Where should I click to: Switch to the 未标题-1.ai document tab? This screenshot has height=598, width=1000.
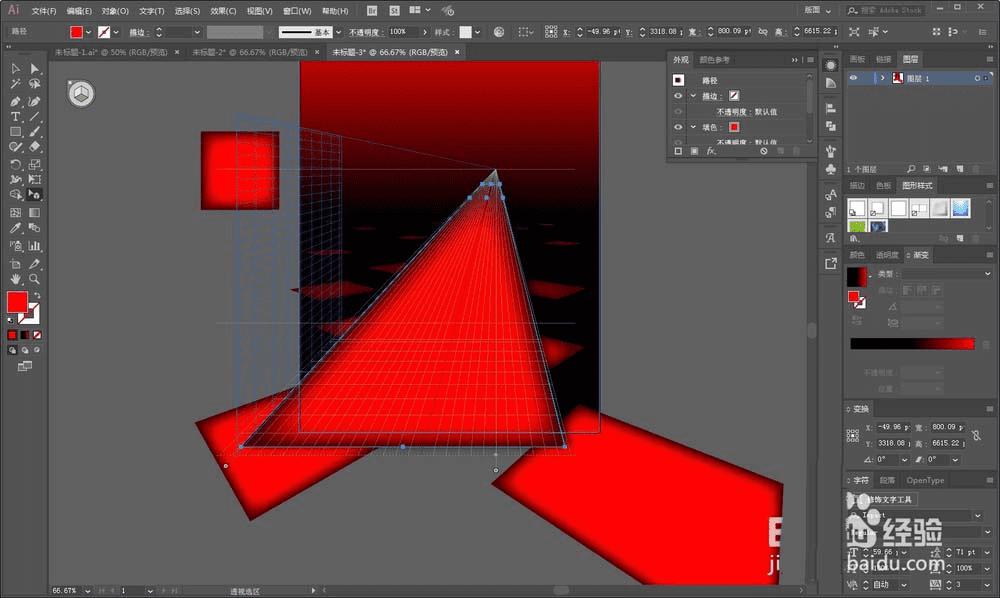click(111, 52)
